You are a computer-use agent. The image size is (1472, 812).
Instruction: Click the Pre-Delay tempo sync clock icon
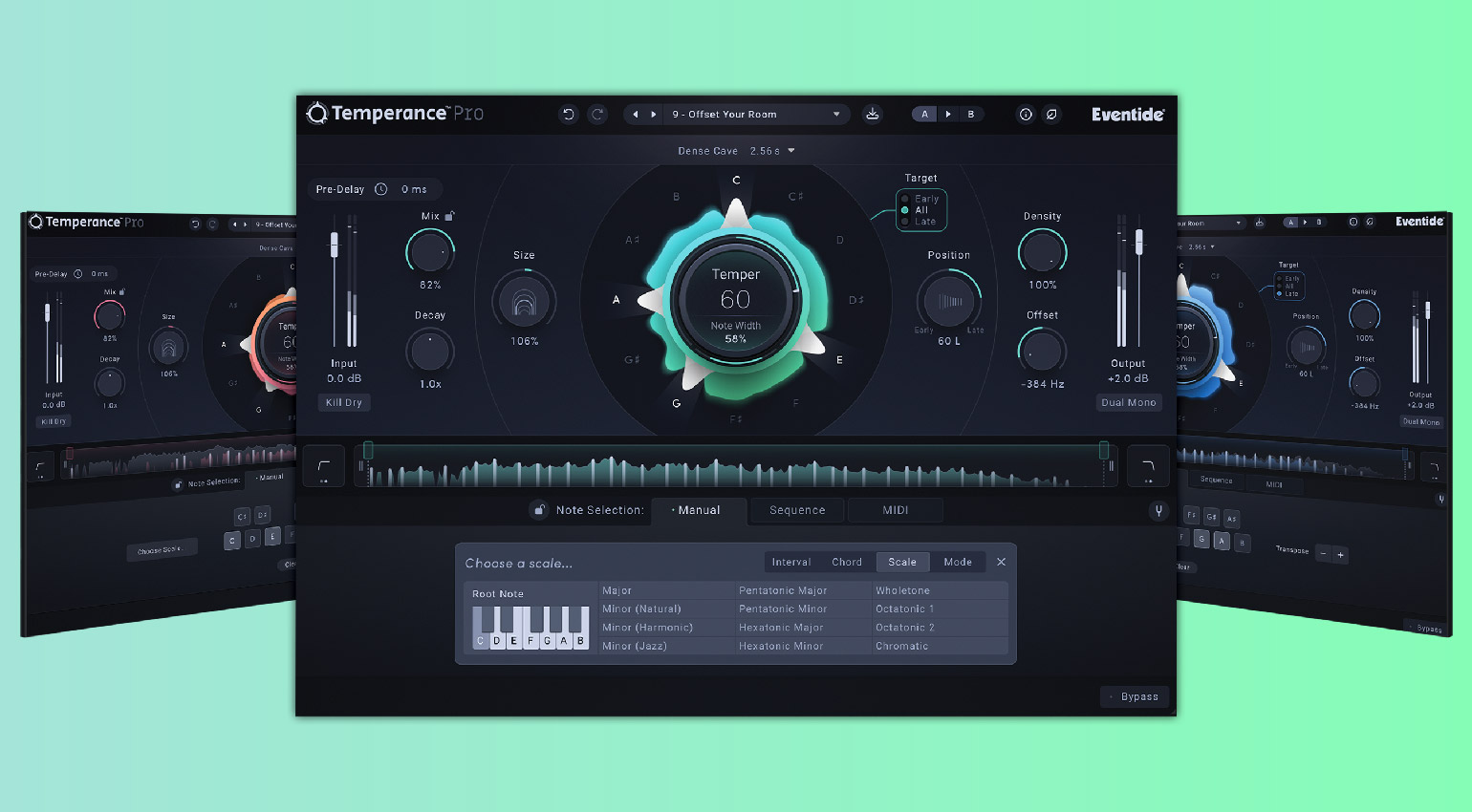click(380, 189)
